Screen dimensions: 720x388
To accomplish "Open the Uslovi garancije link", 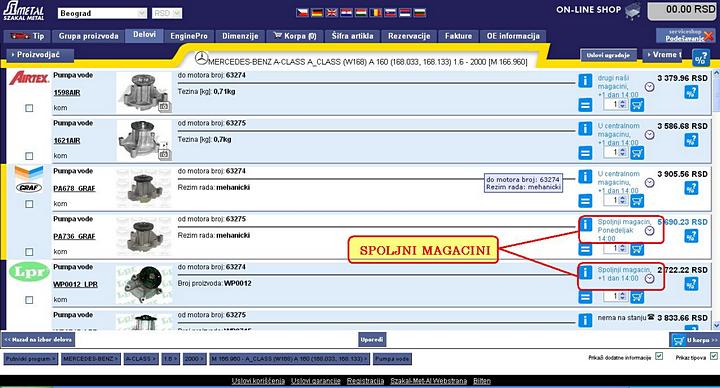I will point(316,381).
